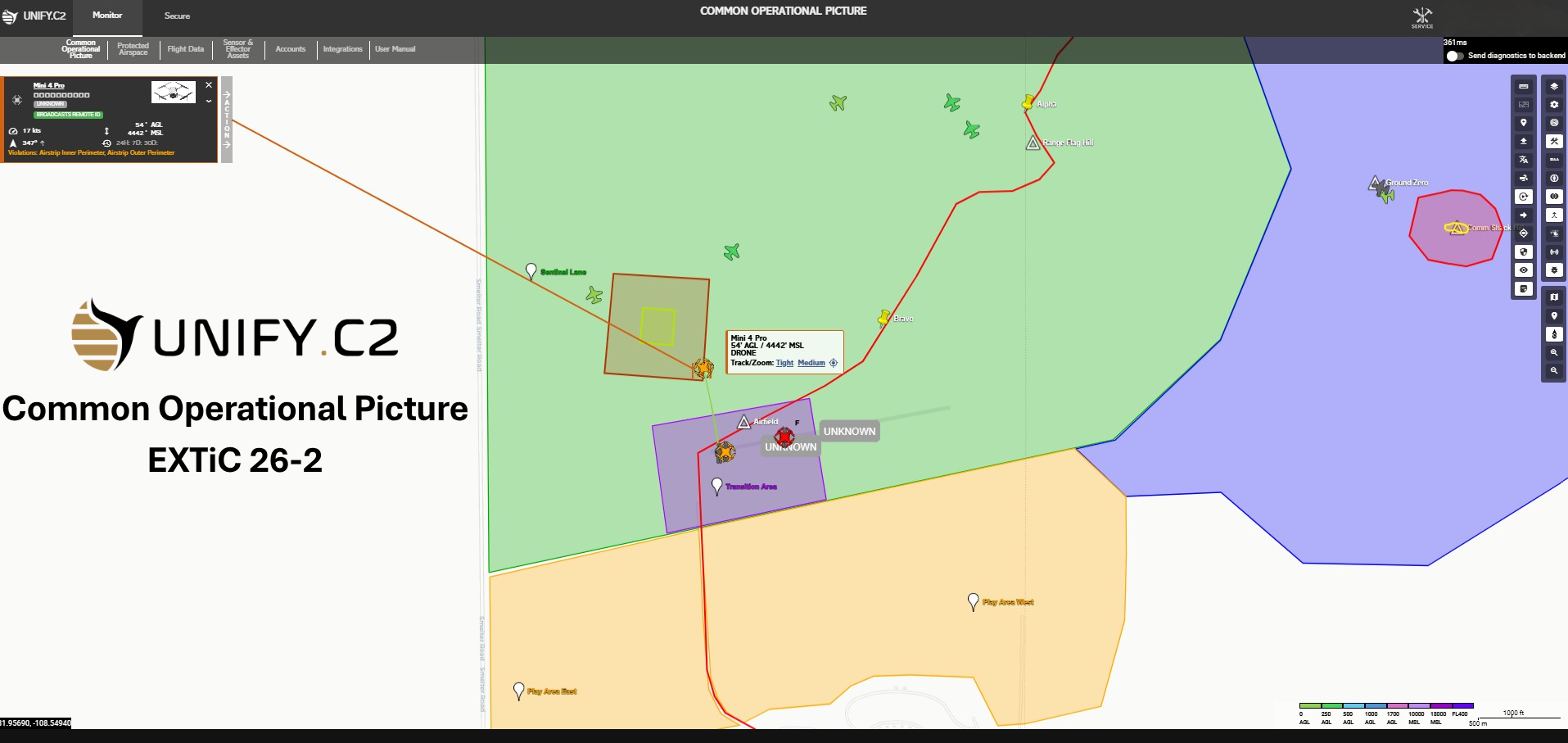Screen dimensions: 1568x743
Task: Select the Range Flag Hill marker
Action: click(x=1033, y=143)
